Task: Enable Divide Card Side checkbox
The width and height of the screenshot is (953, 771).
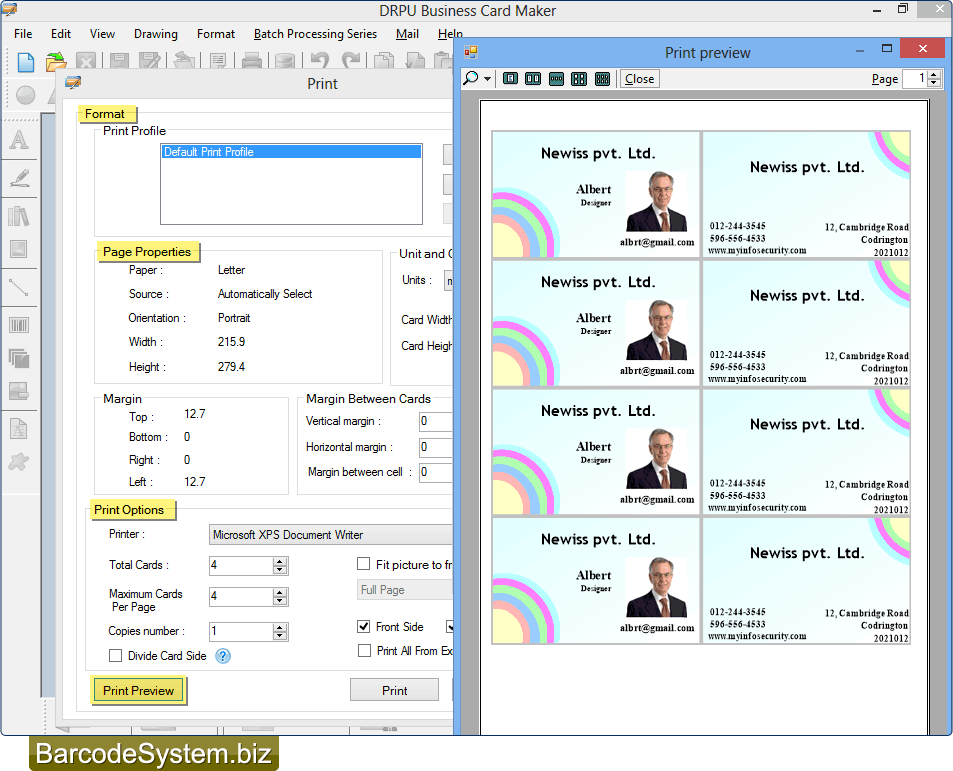Action: coord(115,656)
